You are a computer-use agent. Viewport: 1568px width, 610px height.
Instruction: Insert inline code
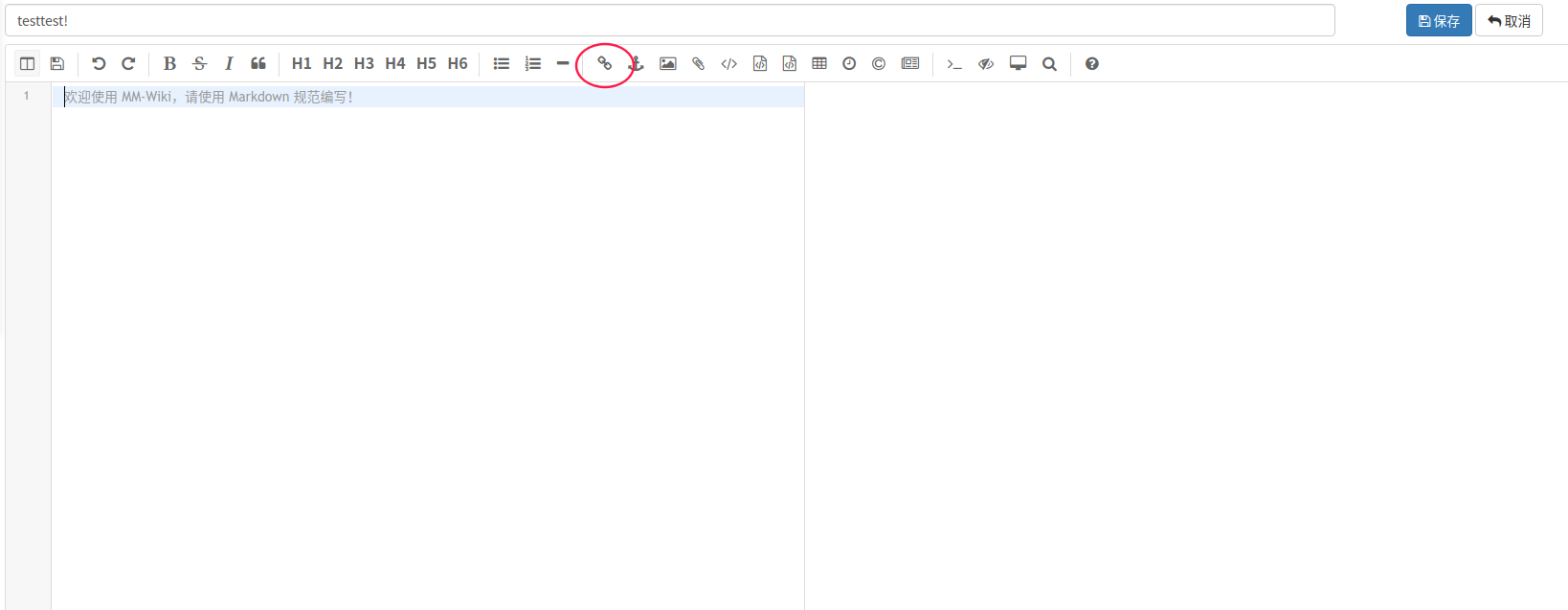[729, 63]
